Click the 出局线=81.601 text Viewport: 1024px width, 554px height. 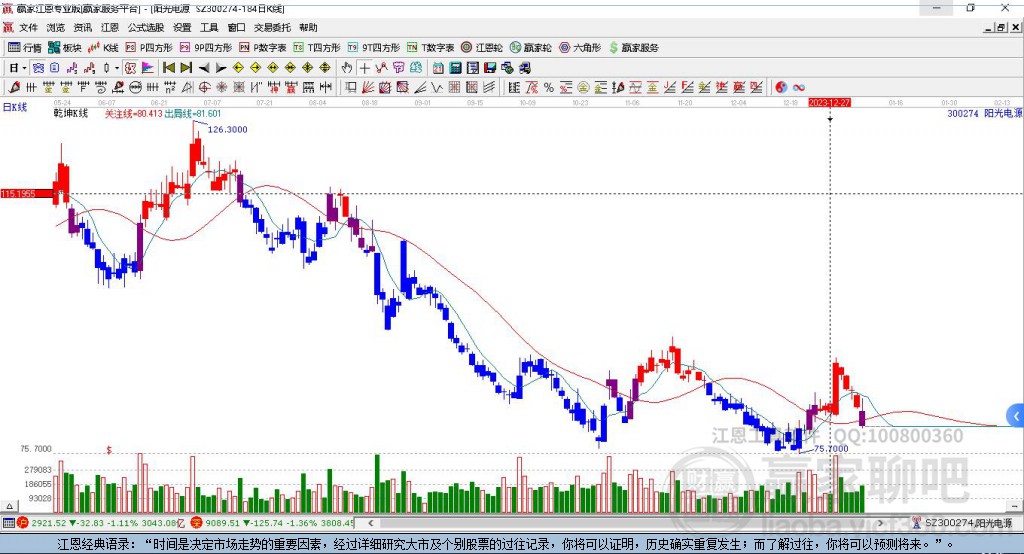point(192,114)
